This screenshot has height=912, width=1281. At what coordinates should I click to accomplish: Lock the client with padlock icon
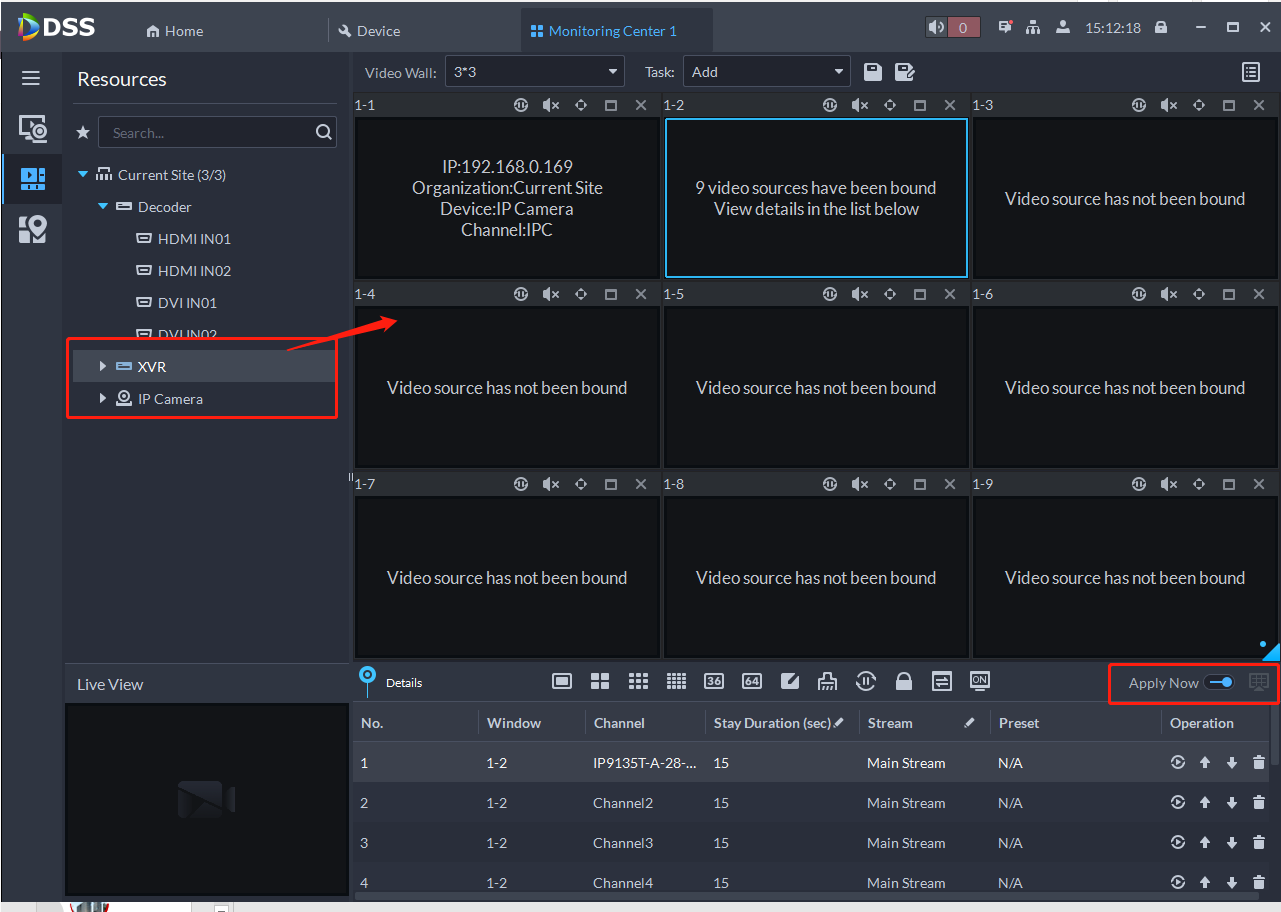point(1161,28)
